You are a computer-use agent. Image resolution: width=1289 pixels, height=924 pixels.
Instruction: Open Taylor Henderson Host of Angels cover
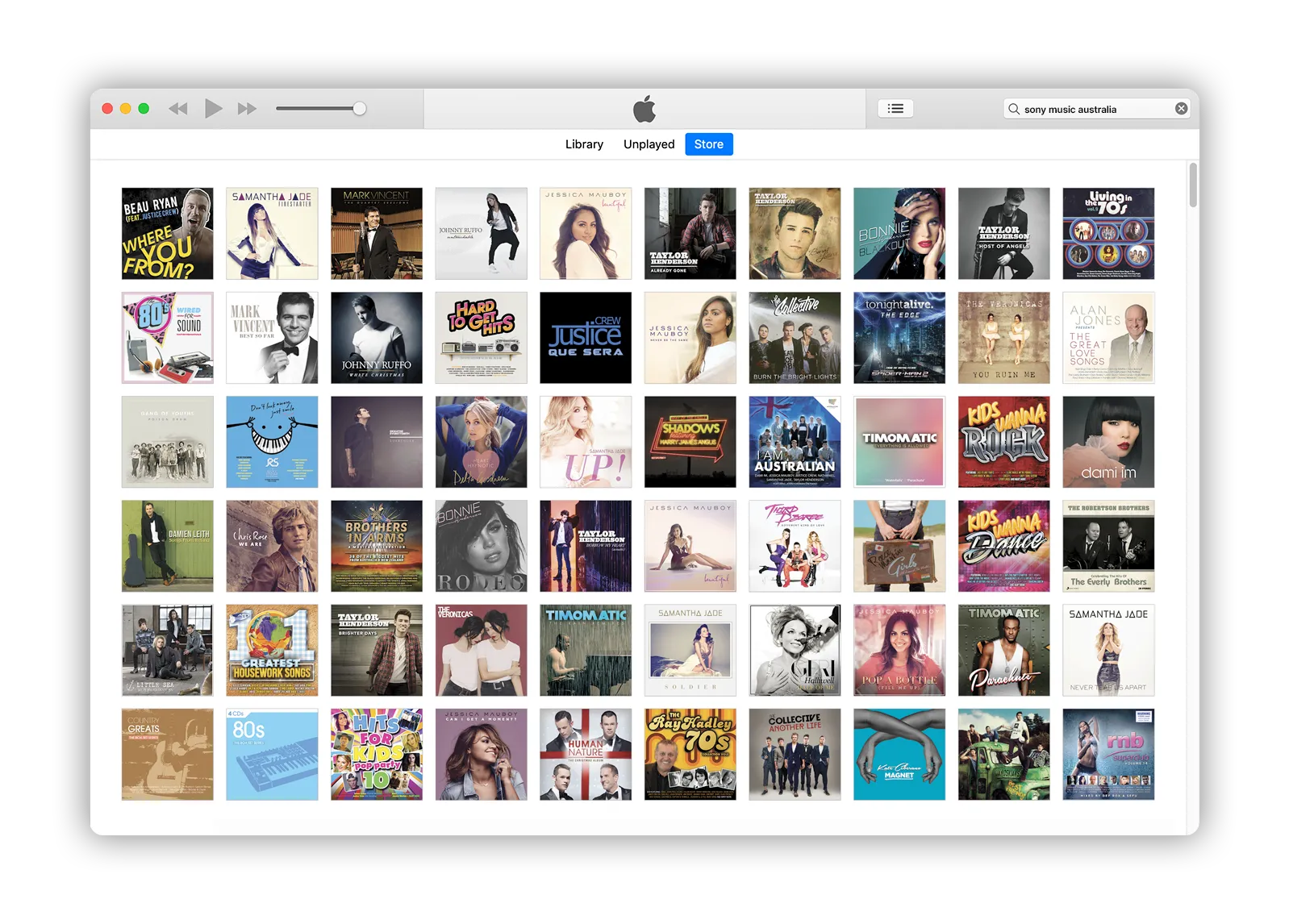1004,234
